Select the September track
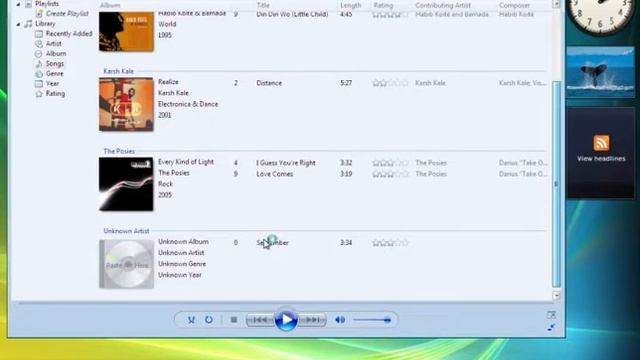Screen dimensions: 640x360 pos(273,242)
